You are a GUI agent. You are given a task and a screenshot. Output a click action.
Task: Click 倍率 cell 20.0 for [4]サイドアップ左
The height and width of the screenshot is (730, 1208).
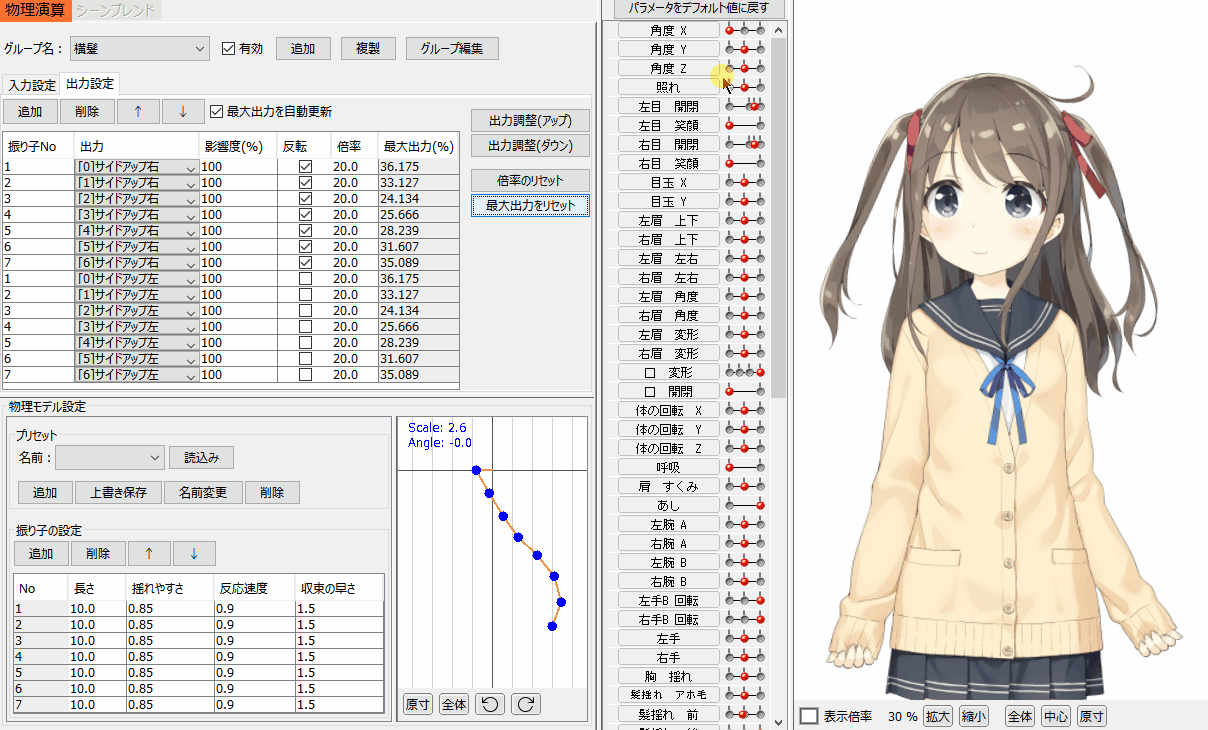[x=354, y=342]
